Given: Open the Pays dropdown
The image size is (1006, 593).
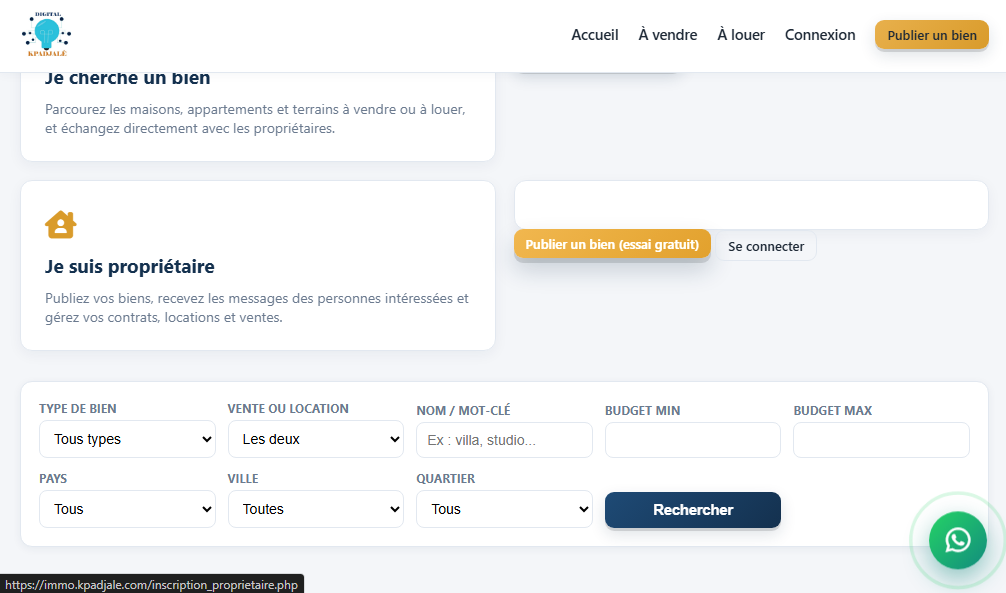Looking at the screenshot, I should (x=127, y=509).
